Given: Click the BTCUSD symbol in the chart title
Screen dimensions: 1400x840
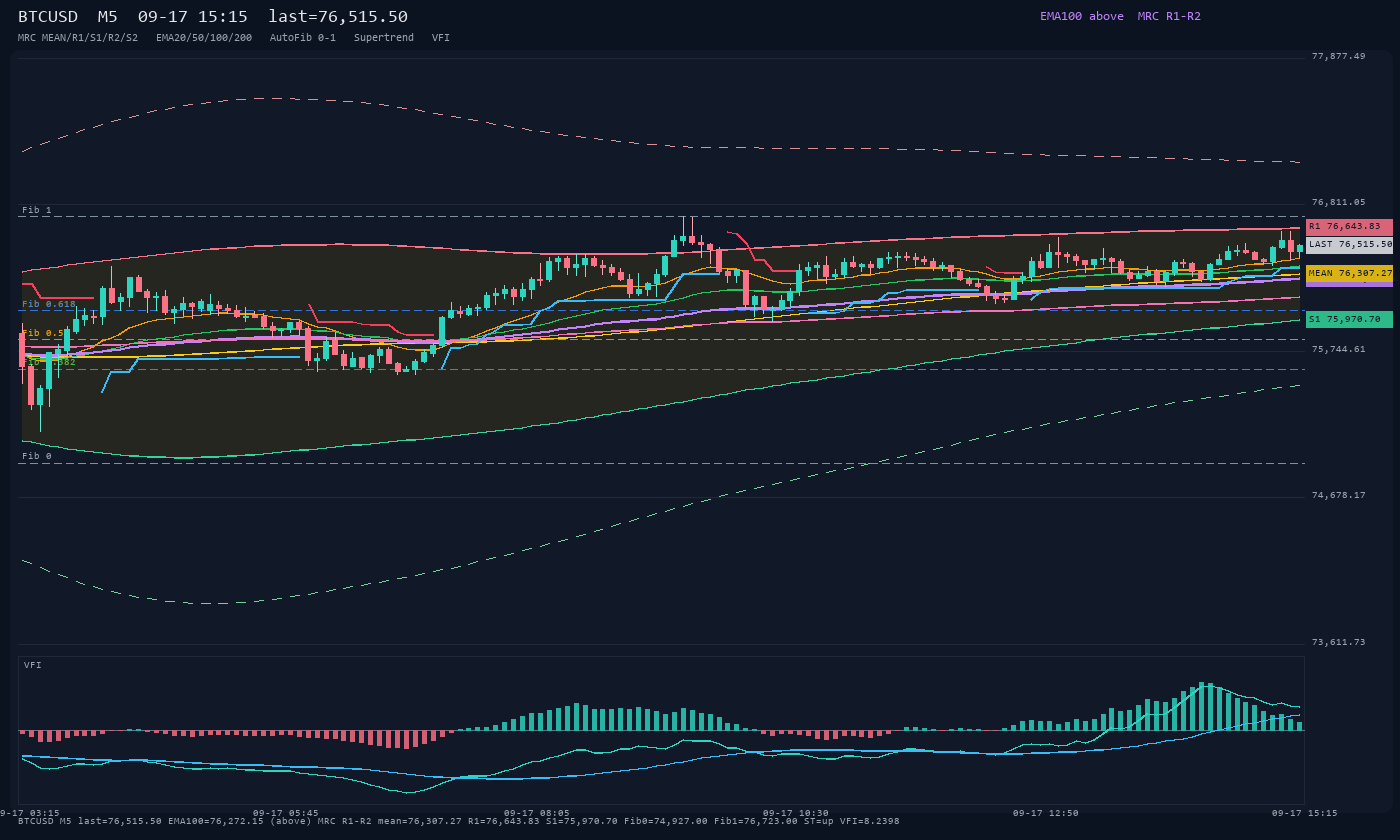Looking at the screenshot, I should (x=48, y=17).
